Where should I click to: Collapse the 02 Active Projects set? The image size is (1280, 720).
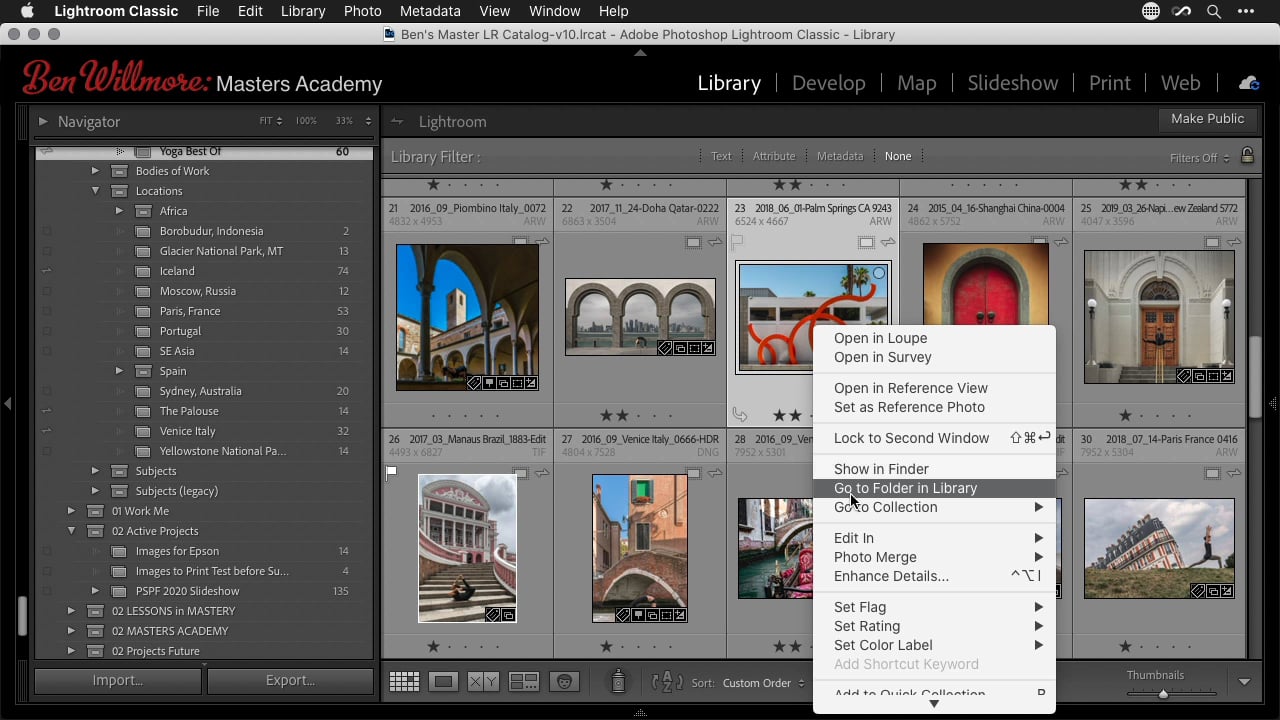coord(71,531)
